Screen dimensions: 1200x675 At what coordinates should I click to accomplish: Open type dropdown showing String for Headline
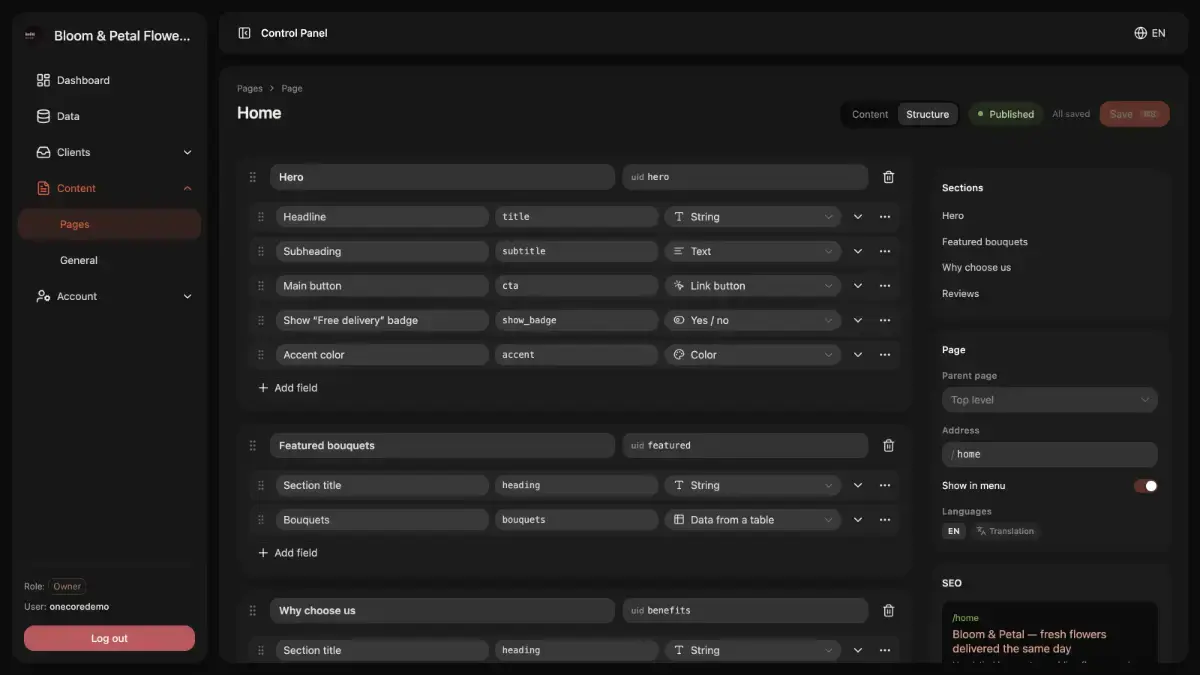click(x=753, y=217)
